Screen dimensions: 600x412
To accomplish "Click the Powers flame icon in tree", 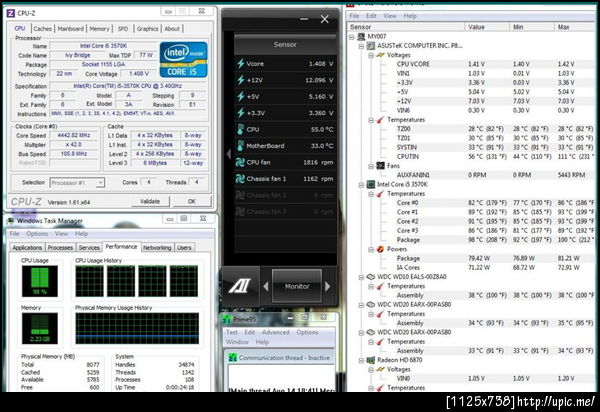I will pos(380,249).
